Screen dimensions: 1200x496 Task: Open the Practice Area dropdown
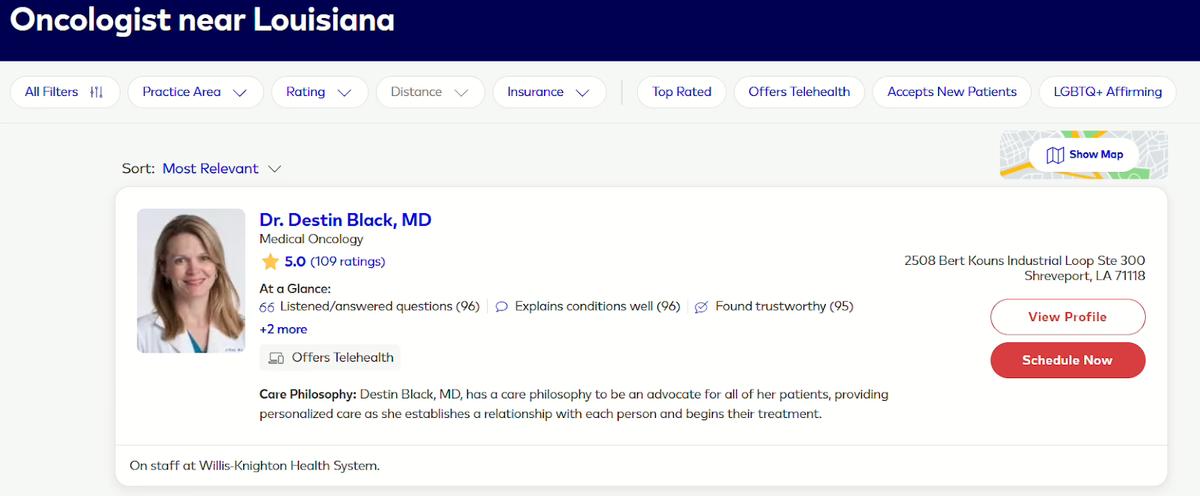pyautogui.click(x=195, y=92)
